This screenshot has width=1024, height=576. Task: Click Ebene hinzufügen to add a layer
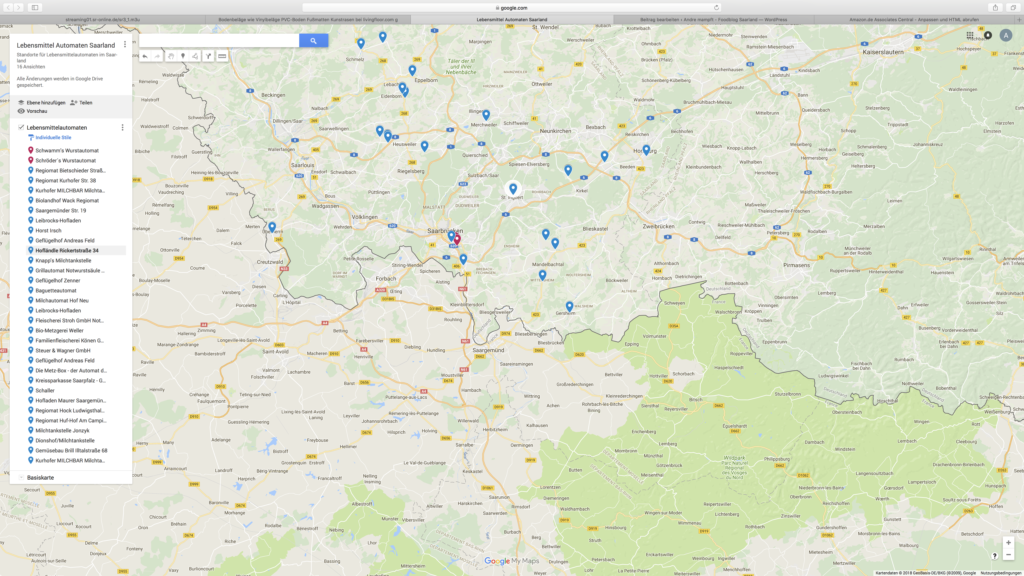[45, 102]
